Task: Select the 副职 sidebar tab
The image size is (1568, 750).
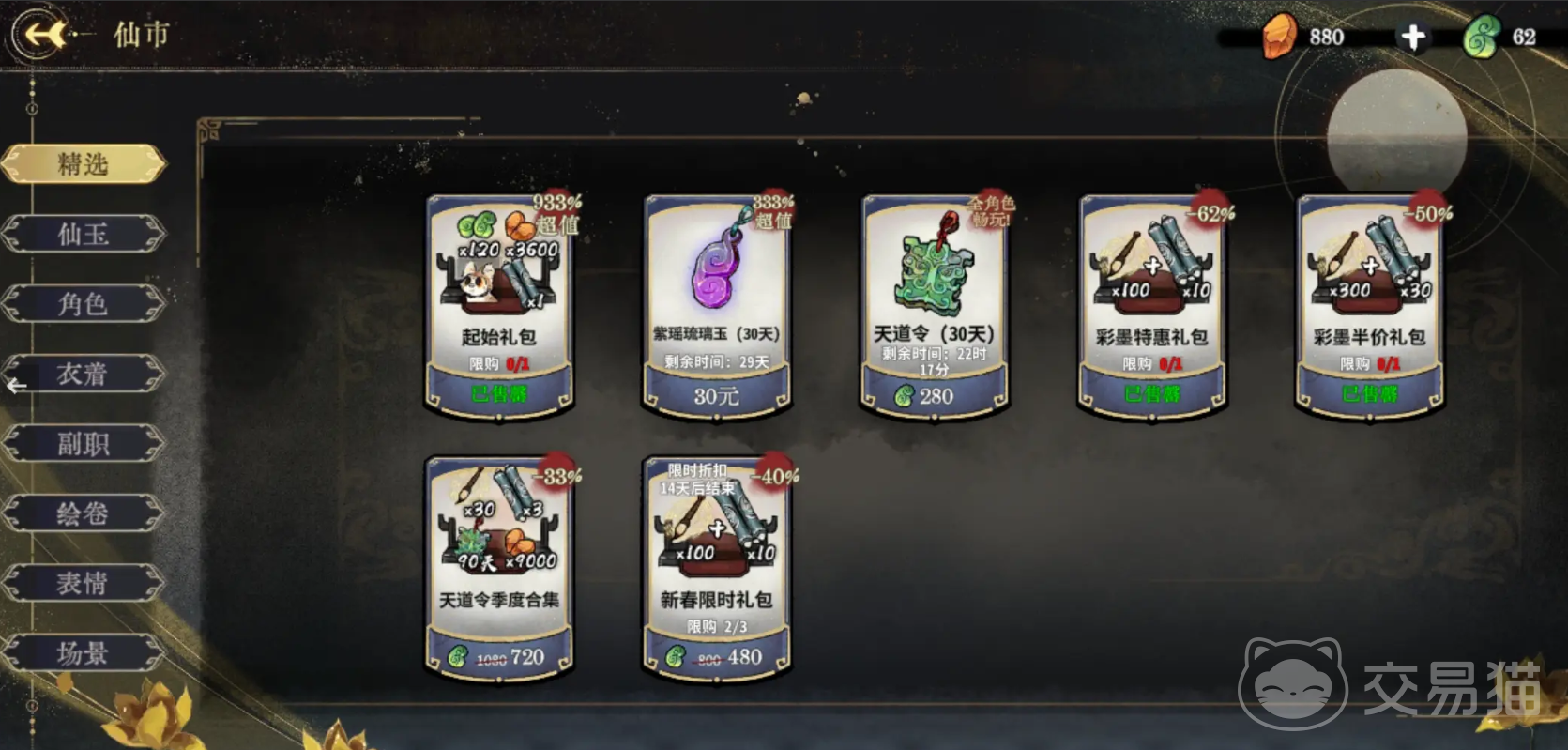Action: pyautogui.click(x=84, y=443)
